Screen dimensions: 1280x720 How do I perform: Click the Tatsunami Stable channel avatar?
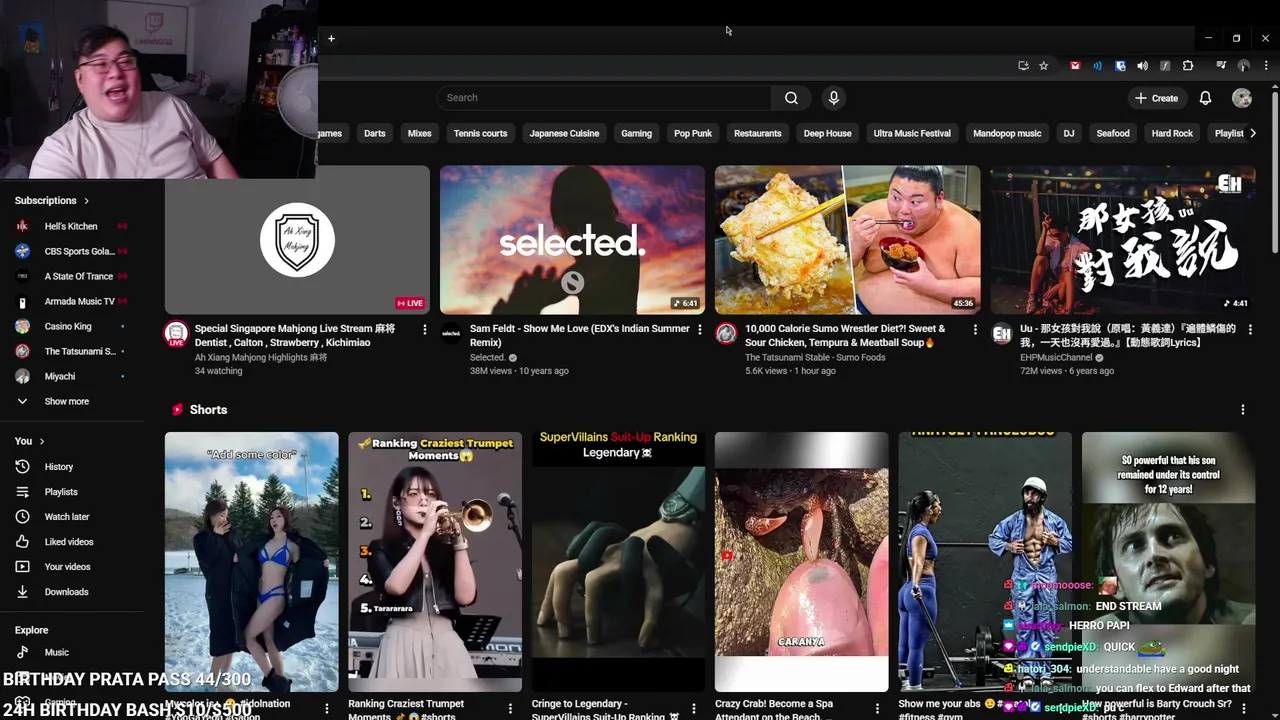[726, 333]
